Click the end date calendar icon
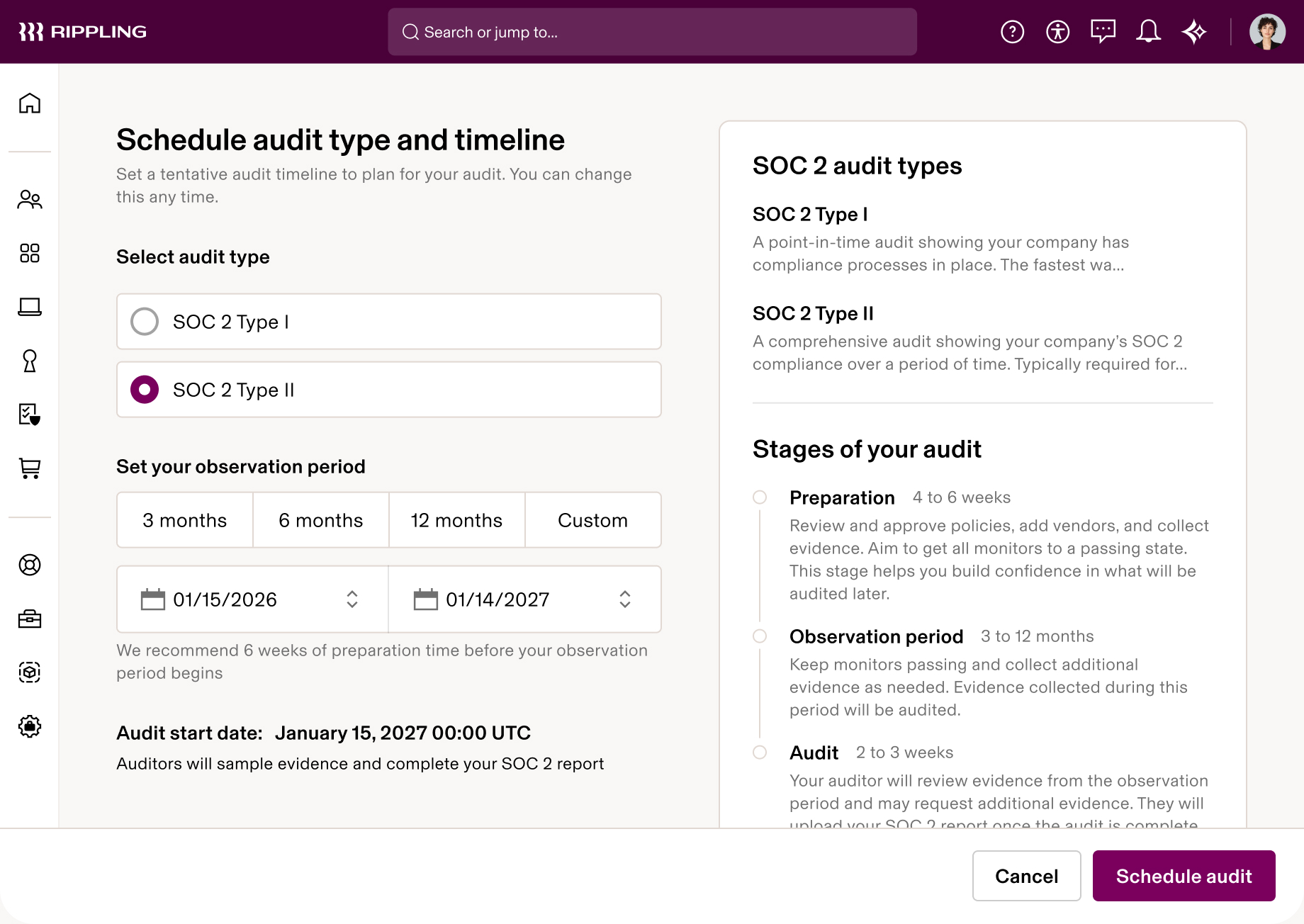The height and width of the screenshot is (924, 1304). 425,599
